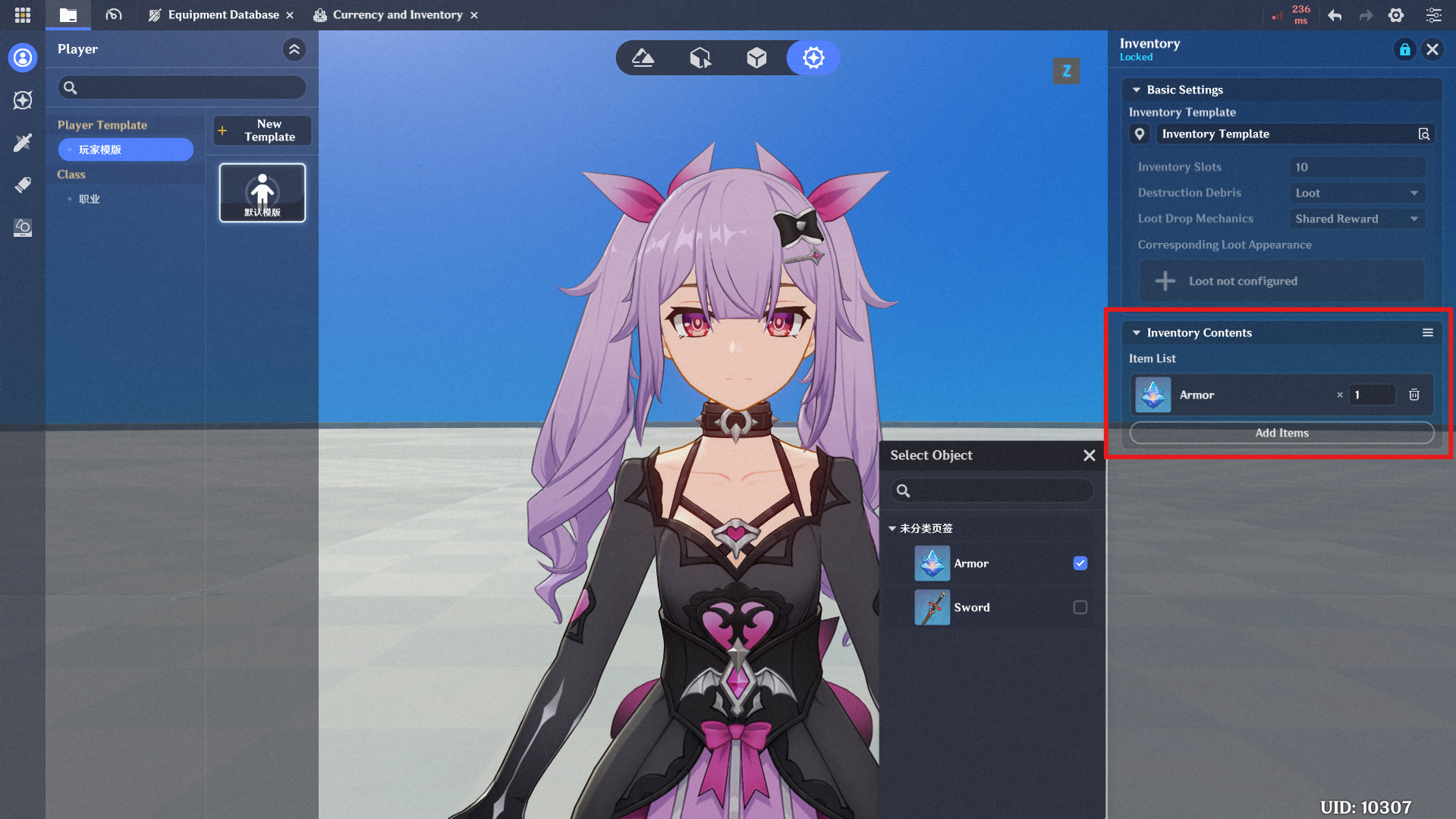
Task: Collapse the 未分类页签 group
Action: click(x=892, y=528)
